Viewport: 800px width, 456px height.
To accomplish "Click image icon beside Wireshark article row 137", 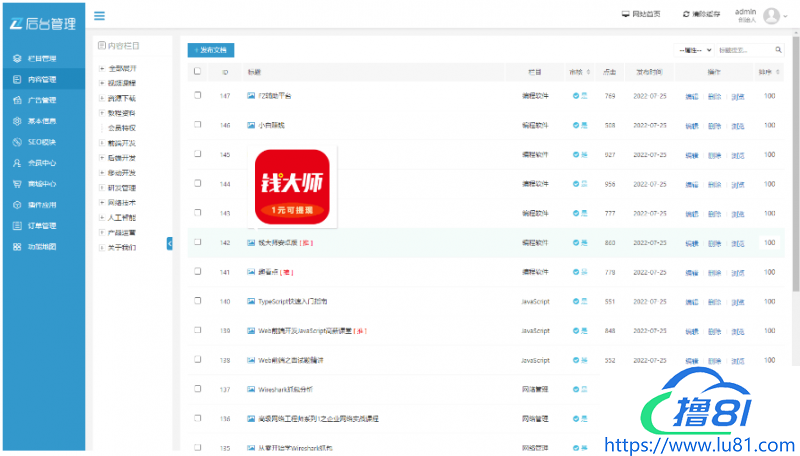I will pyautogui.click(x=251, y=388).
